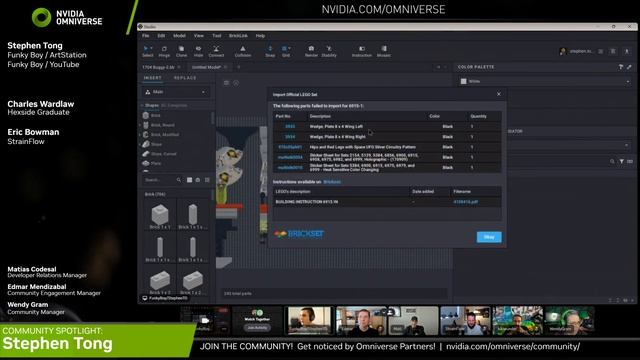The width and height of the screenshot is (640, 360).
Task: Open the File menu
Action: click(146, 36)
